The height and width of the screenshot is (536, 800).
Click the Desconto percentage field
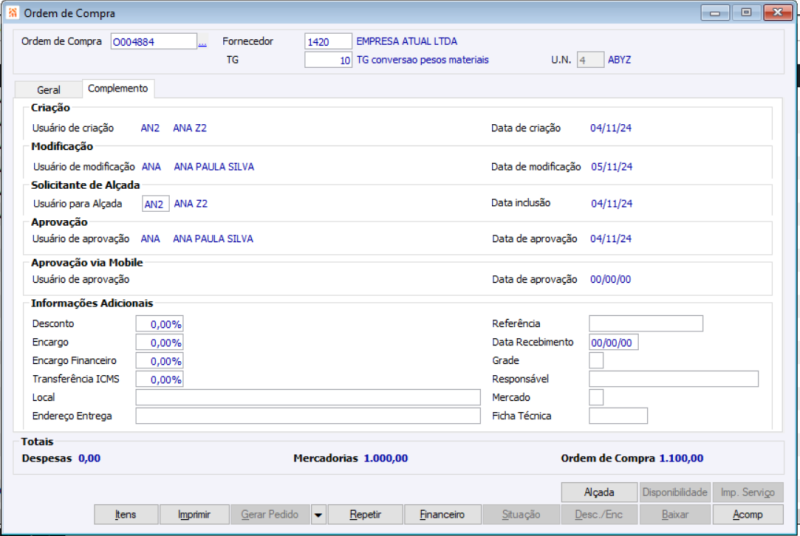click(x=159, y=324)
